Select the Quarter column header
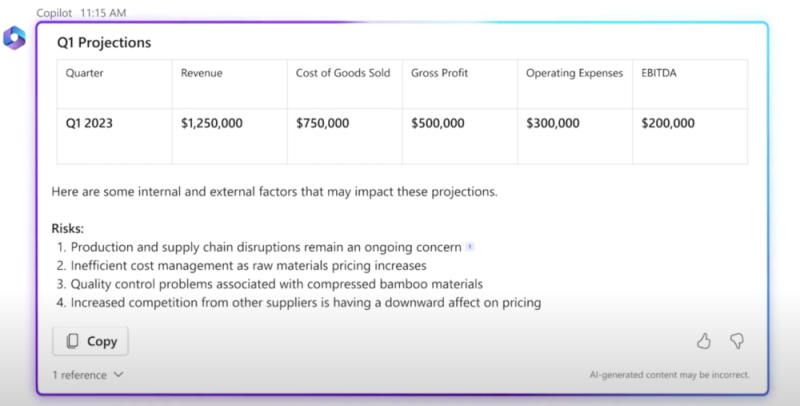800x406 pixels. (x=85, y=73)
